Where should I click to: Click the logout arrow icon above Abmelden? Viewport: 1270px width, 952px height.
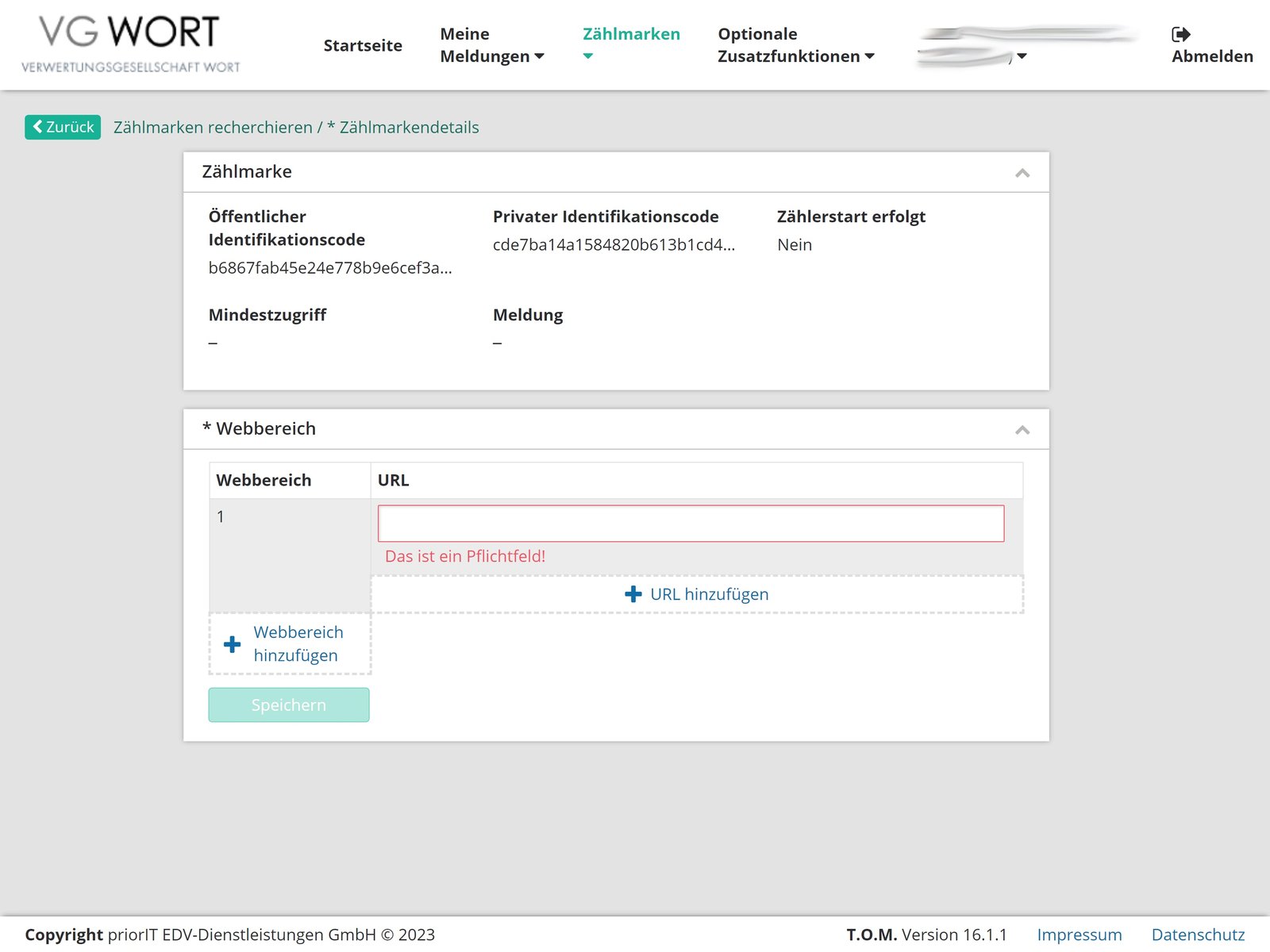click(x=1180, y=34)
